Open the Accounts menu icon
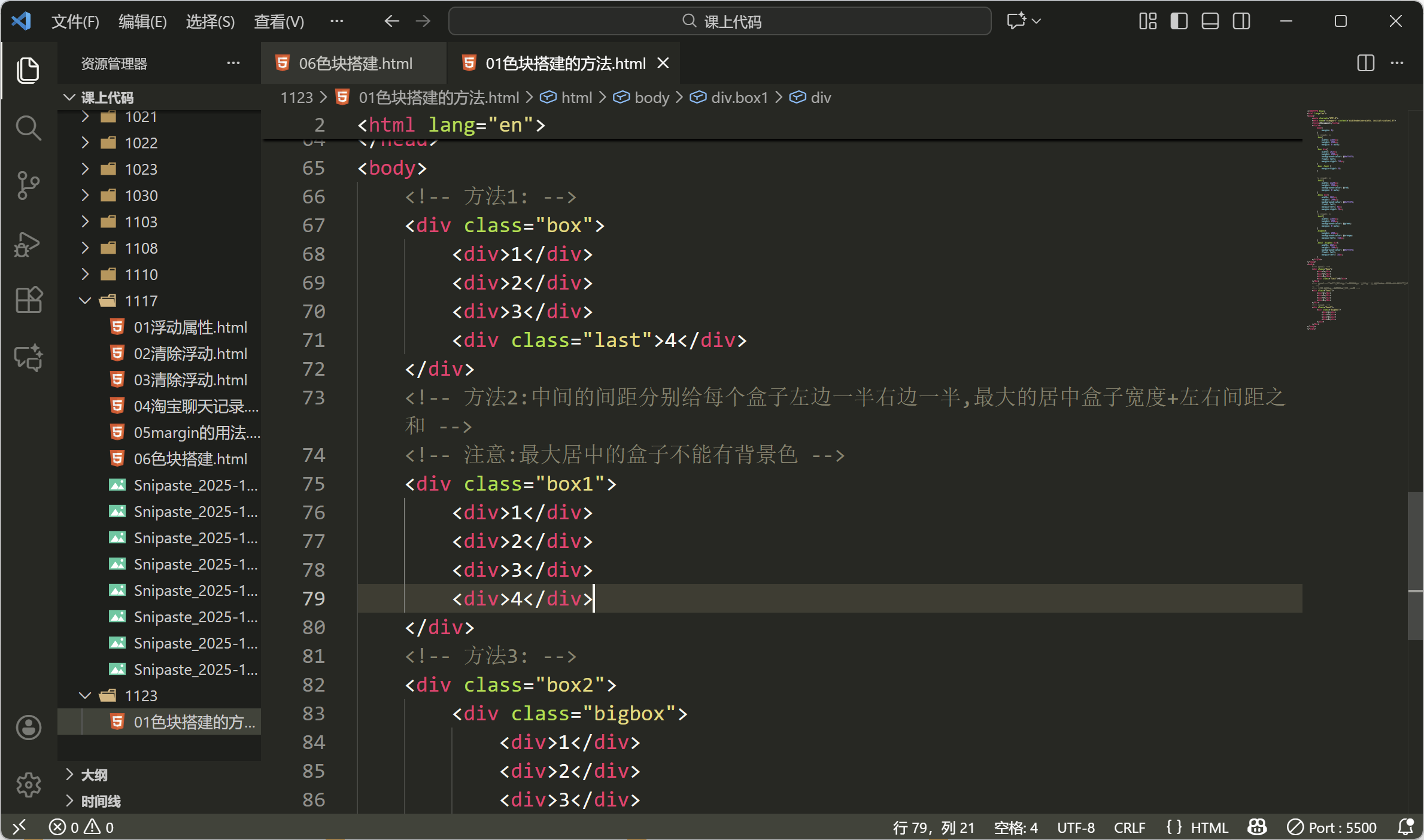 pos(28,728)
